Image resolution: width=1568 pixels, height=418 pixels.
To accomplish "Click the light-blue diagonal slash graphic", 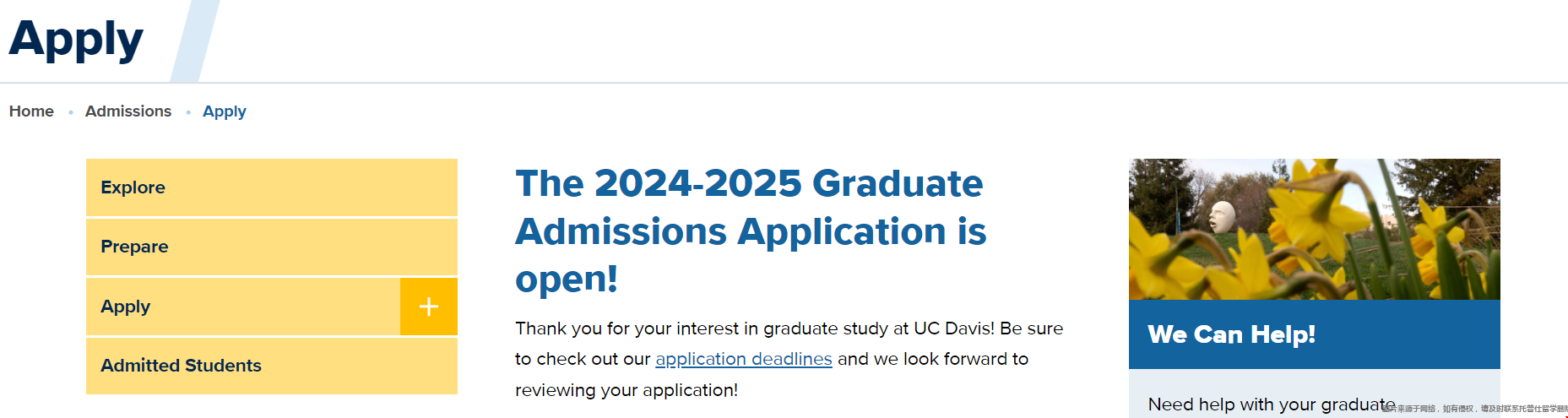I will coord(195,41).
